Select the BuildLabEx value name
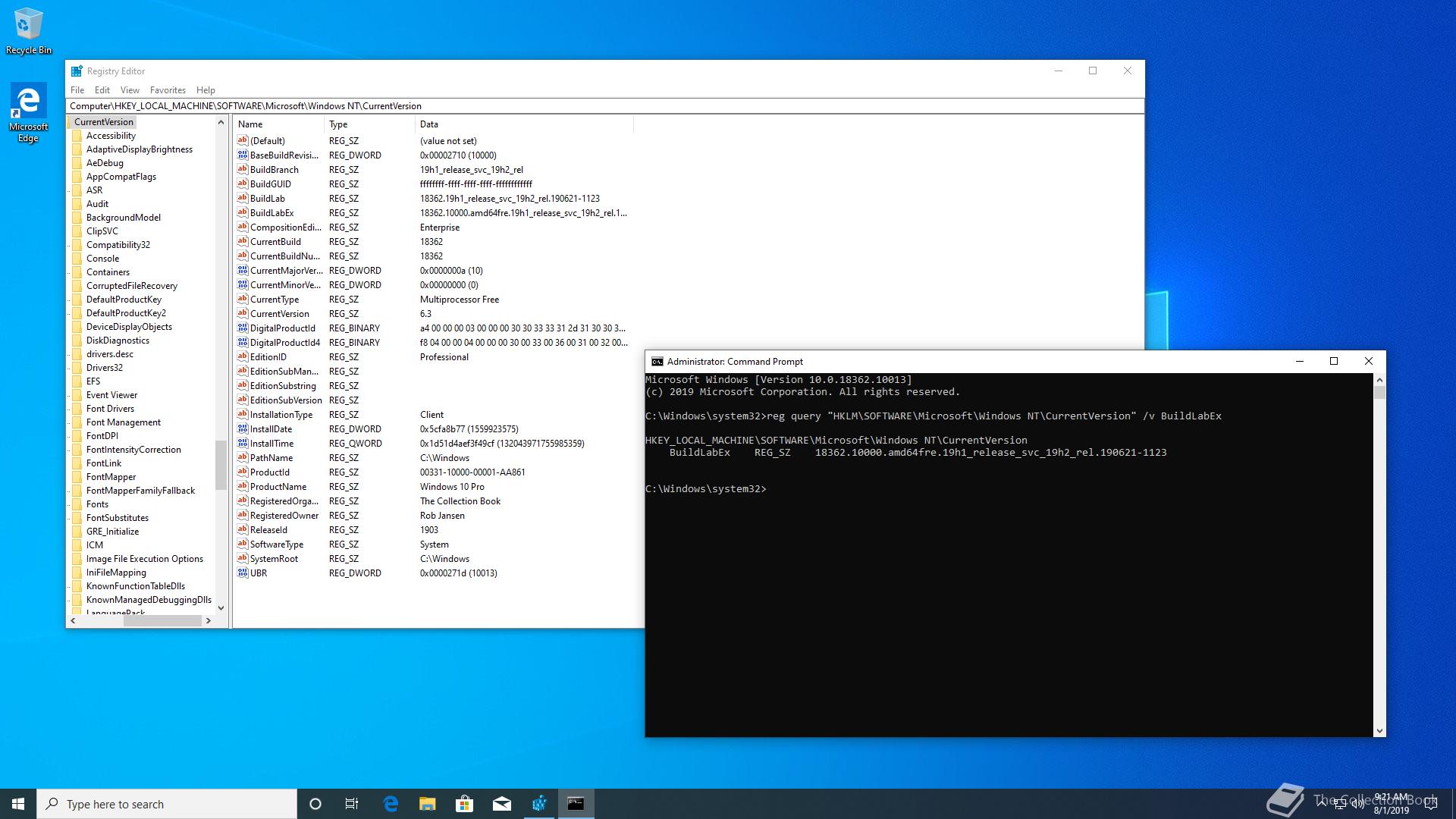Viewport: 1456px width, 819px height. click(x=272, y=213)
